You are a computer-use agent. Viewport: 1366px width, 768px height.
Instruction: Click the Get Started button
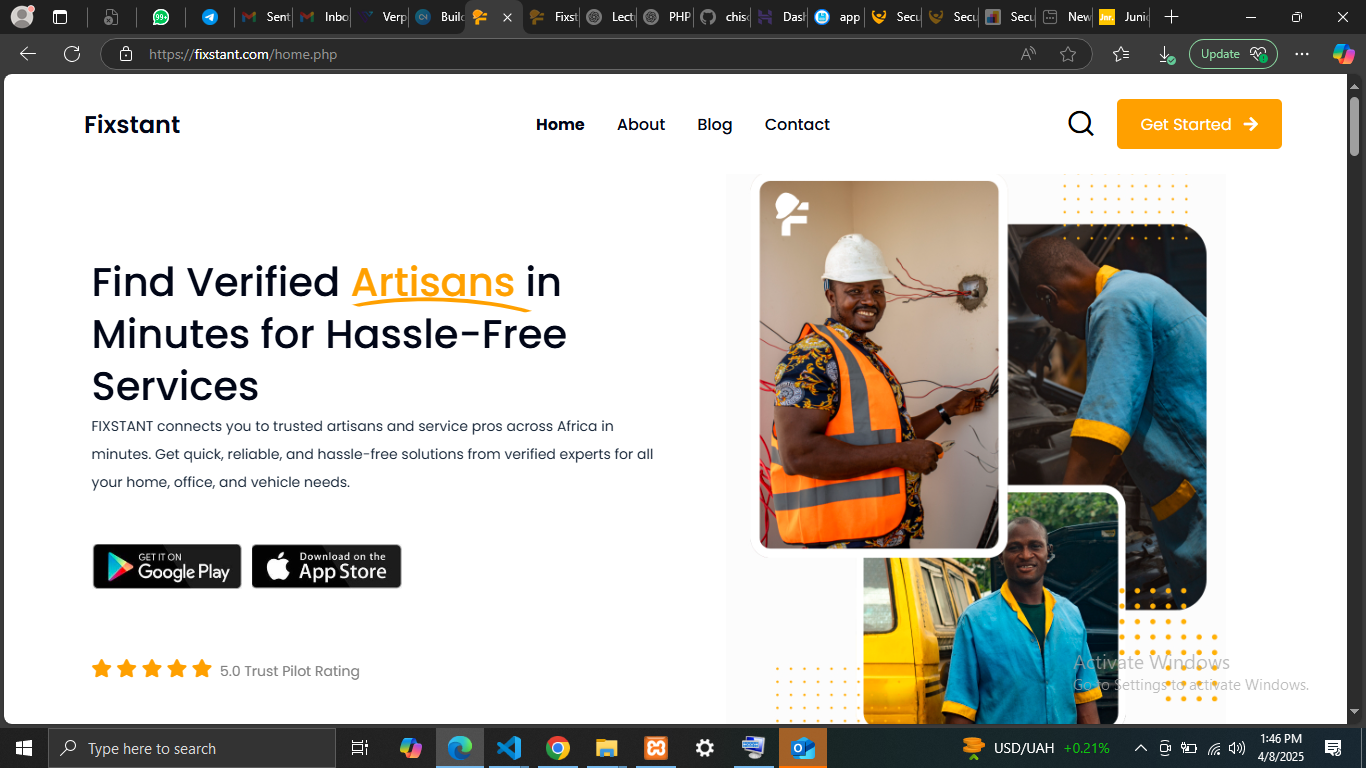[x=1199, y=124]
